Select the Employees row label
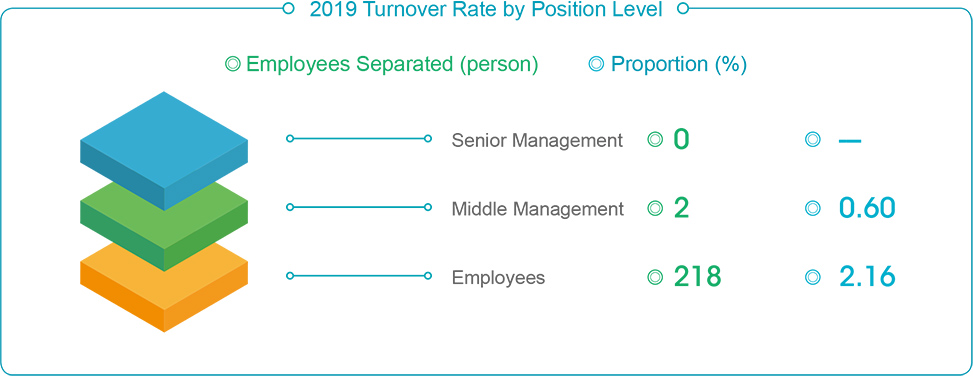This screenshot has width=973, height=376. 498,277
